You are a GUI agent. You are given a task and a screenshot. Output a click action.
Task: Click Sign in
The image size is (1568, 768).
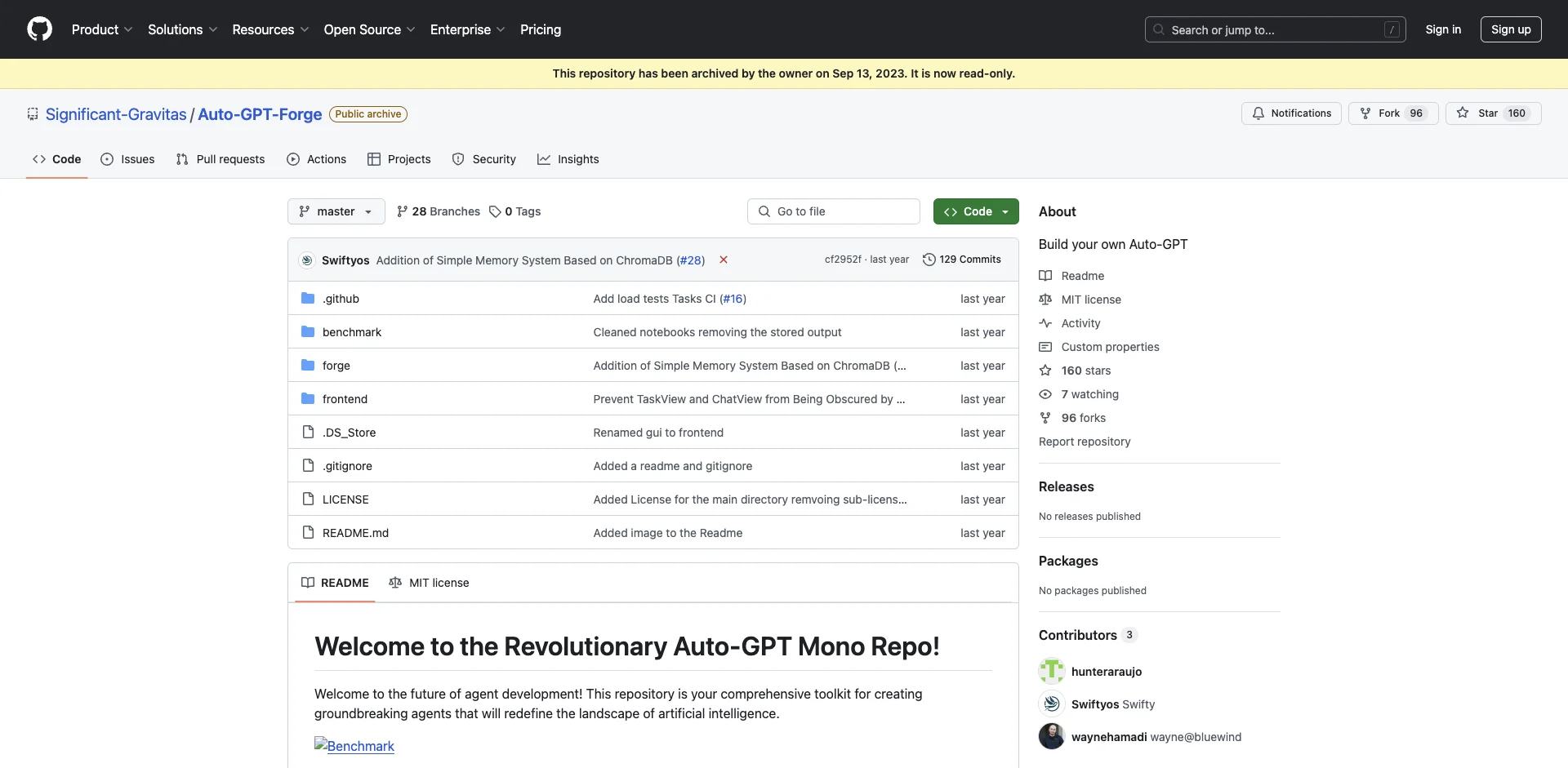(1443, 29)
